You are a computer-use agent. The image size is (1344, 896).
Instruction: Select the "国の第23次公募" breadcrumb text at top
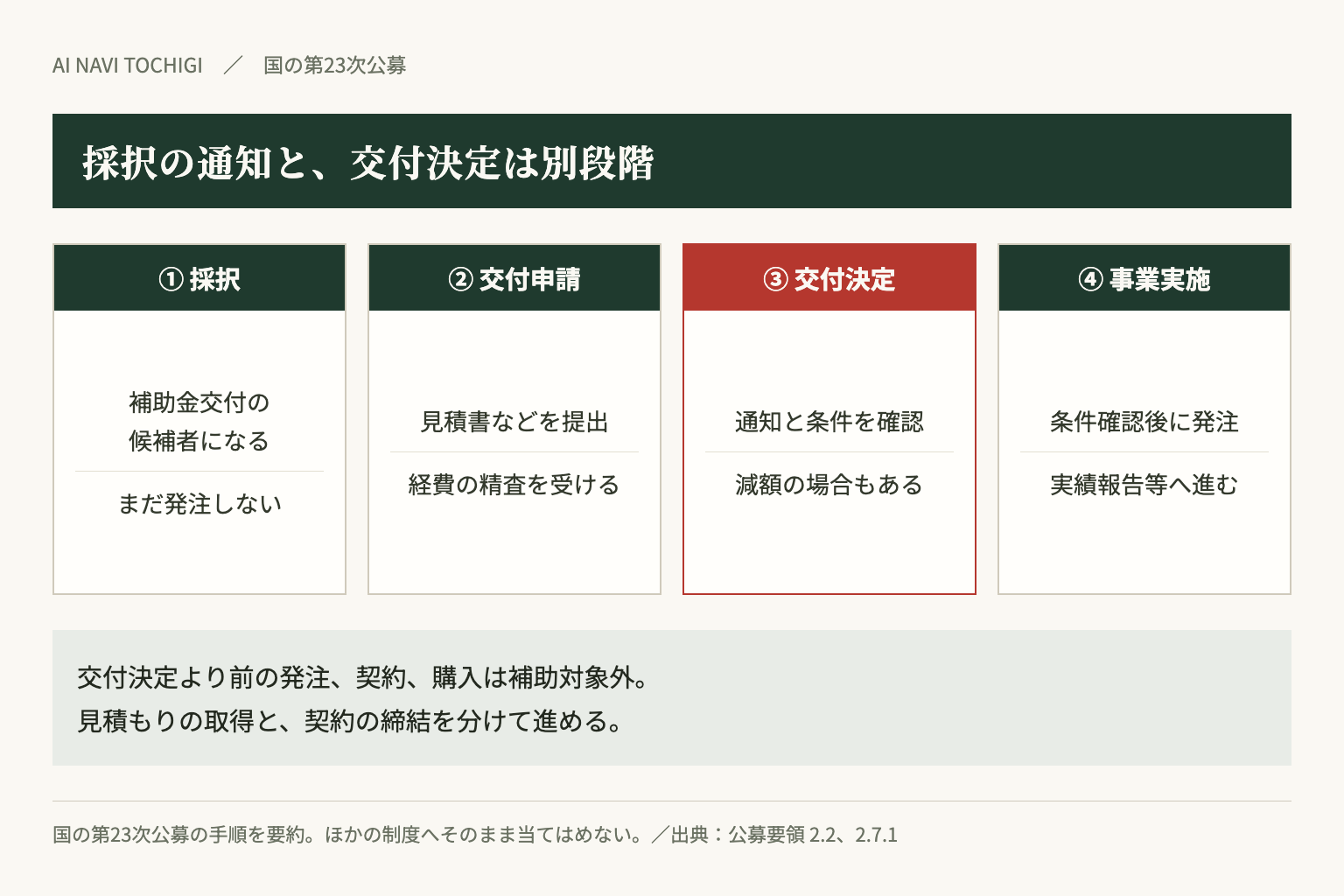point(335,66)
